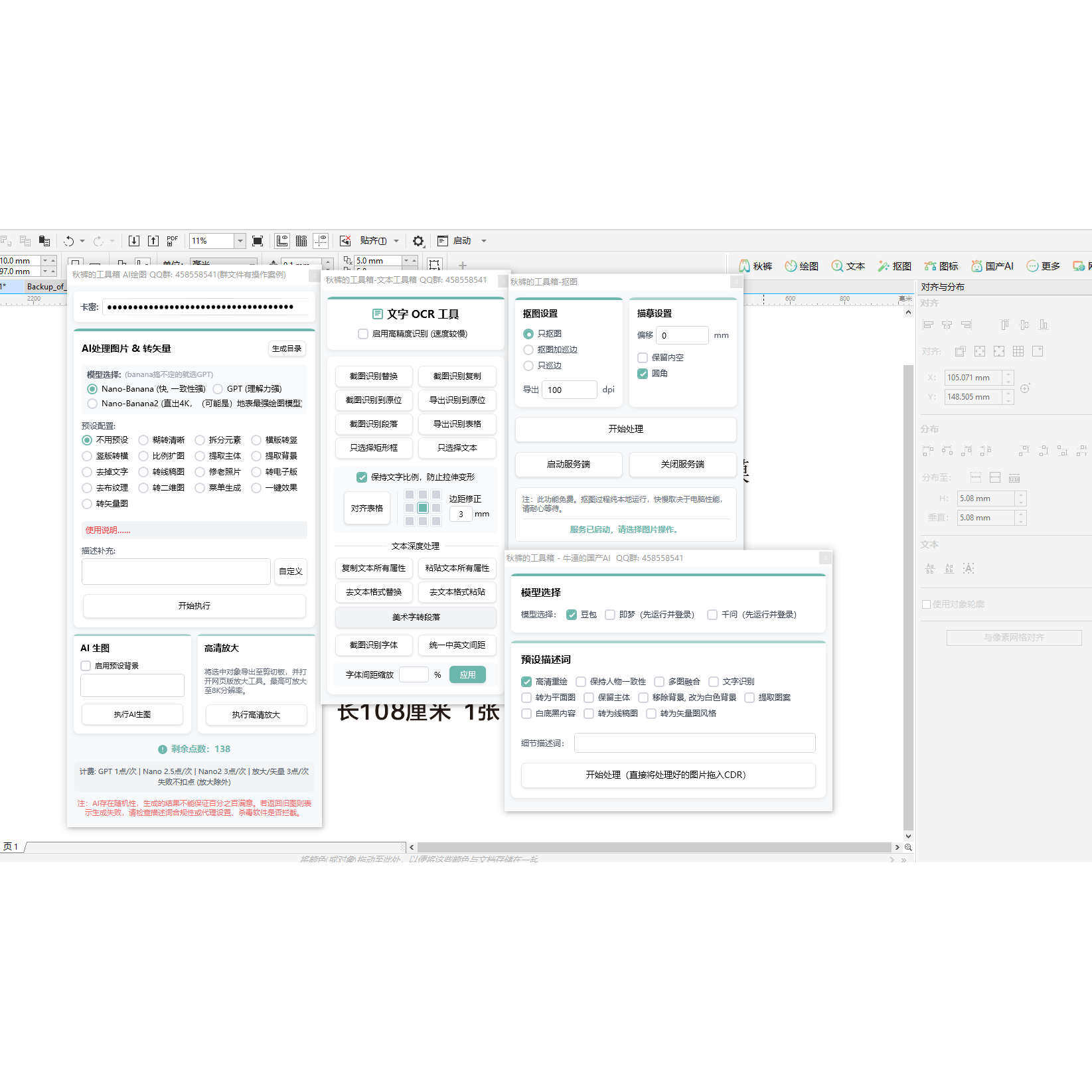Click the align vertical center icon
This screenshot has width=1092, height=1092.
(1024, 325)
